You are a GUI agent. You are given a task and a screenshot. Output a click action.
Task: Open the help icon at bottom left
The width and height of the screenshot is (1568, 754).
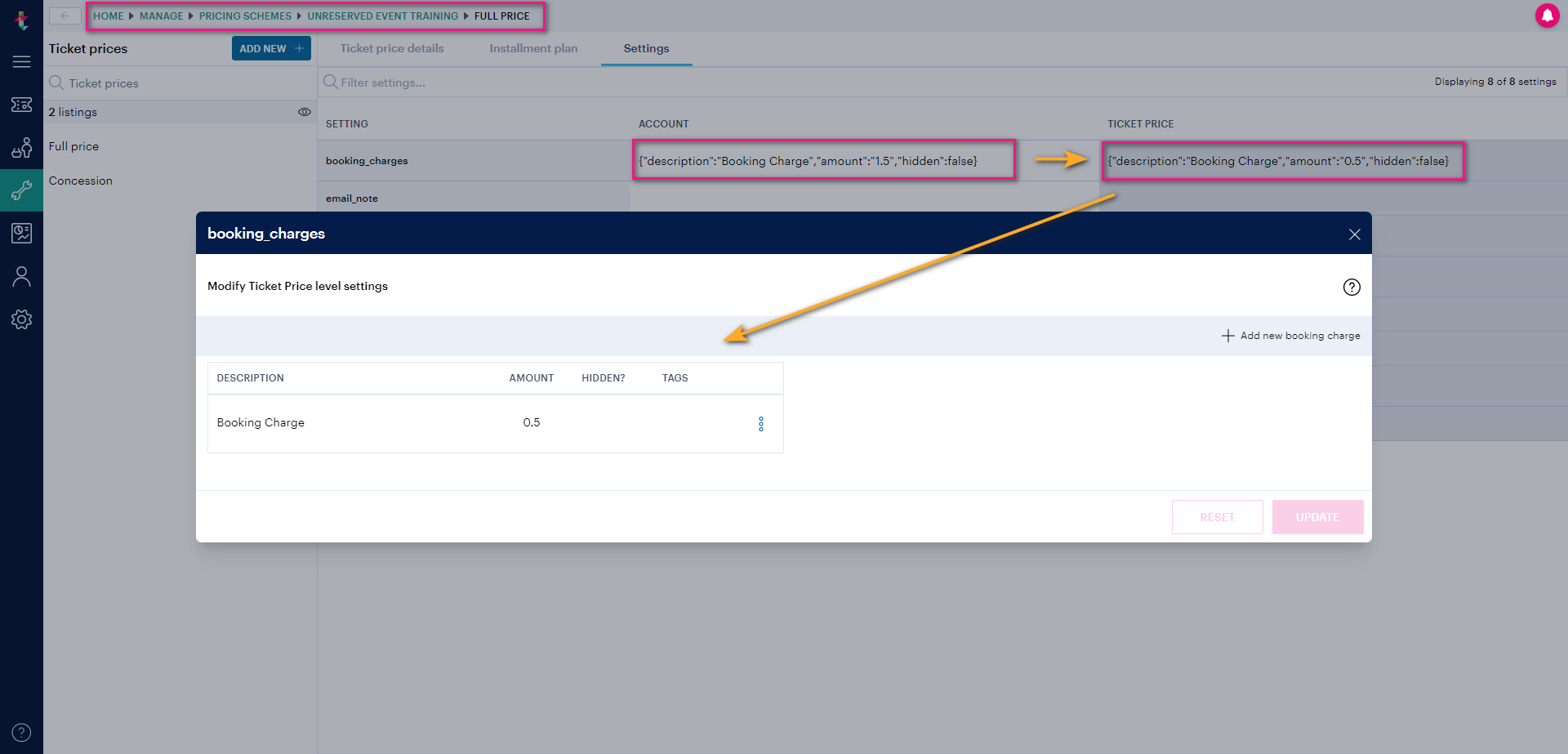coord(21,732)
